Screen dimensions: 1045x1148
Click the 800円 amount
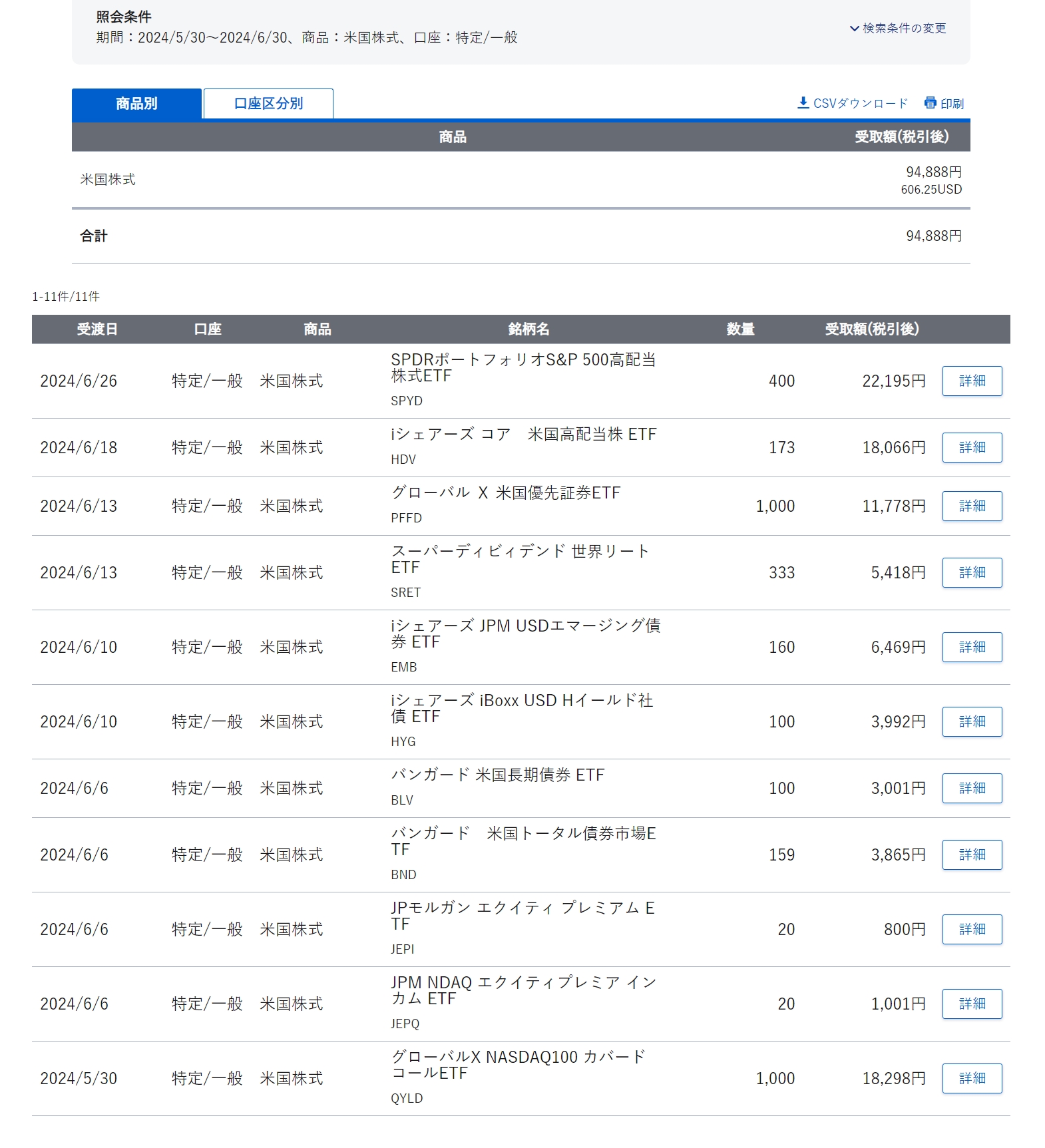905,929
